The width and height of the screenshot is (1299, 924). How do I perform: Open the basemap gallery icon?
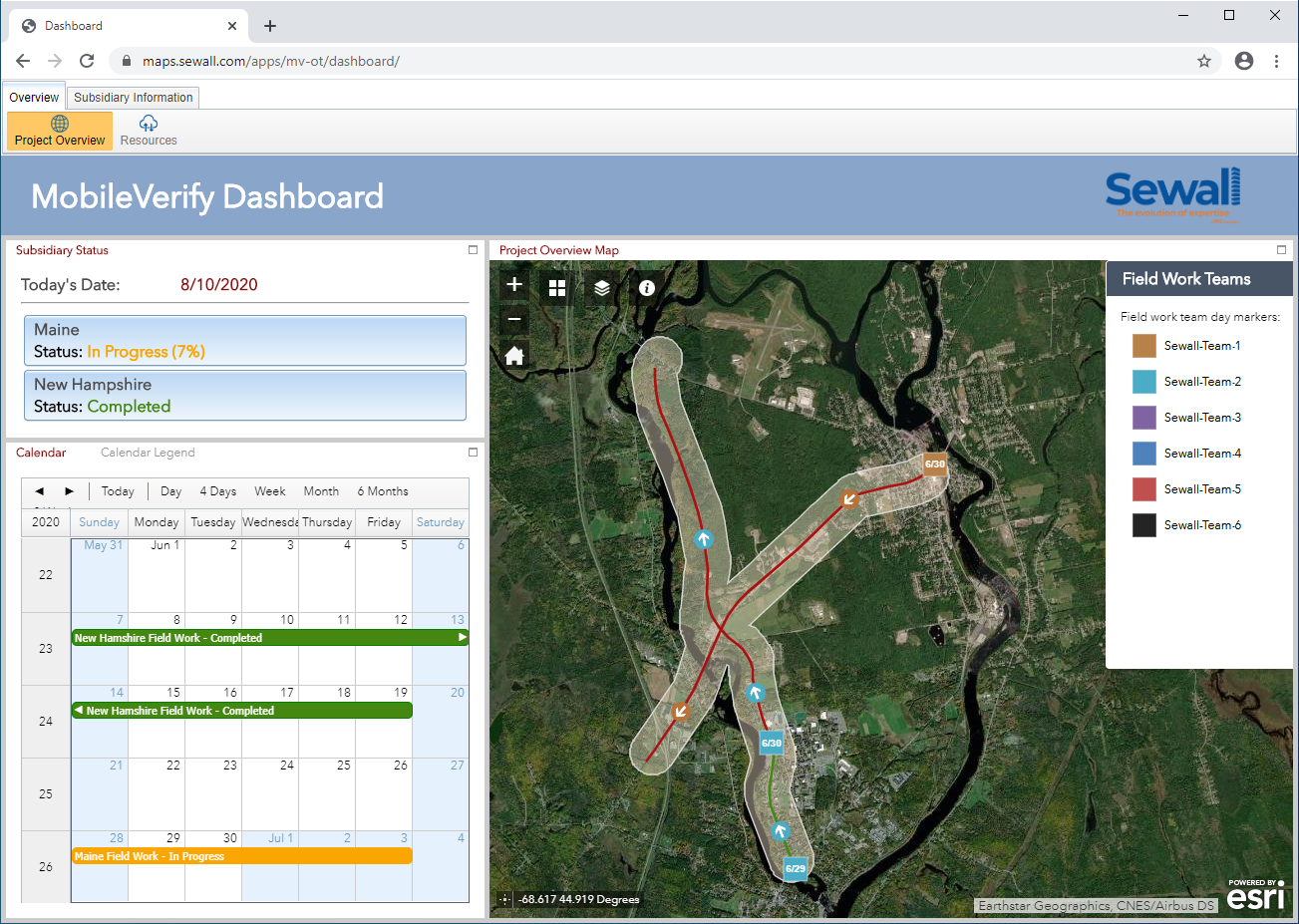(x=556, y=287)
